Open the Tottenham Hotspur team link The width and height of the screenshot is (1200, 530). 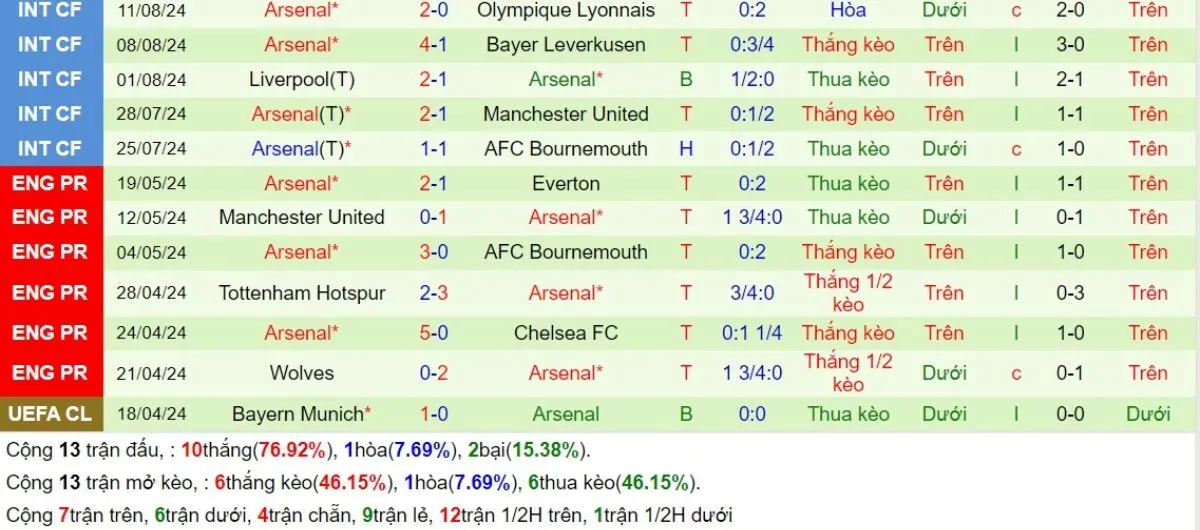click(302, 293)
